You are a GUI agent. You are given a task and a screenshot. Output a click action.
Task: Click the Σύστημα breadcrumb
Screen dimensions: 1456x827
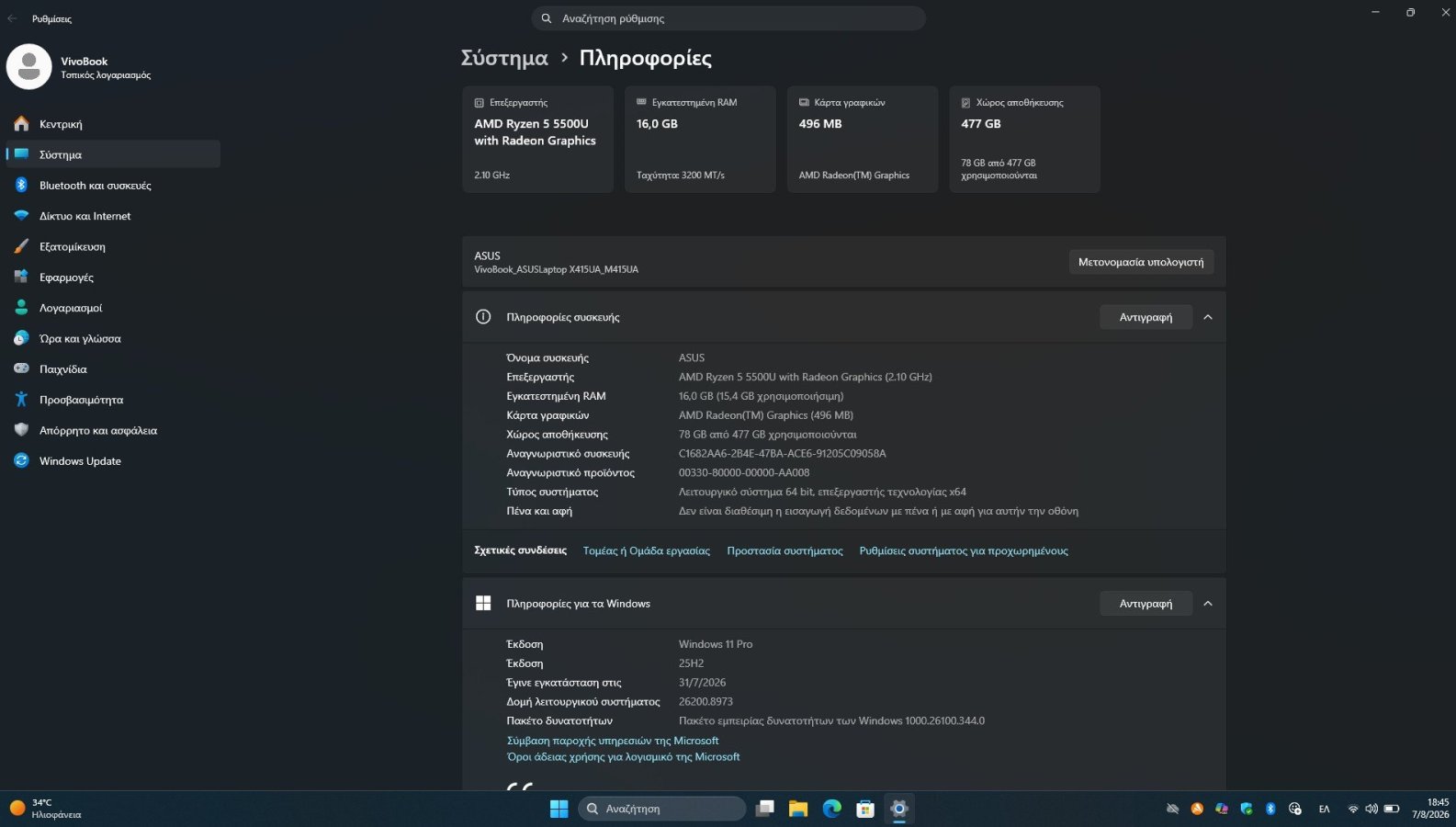504,58
